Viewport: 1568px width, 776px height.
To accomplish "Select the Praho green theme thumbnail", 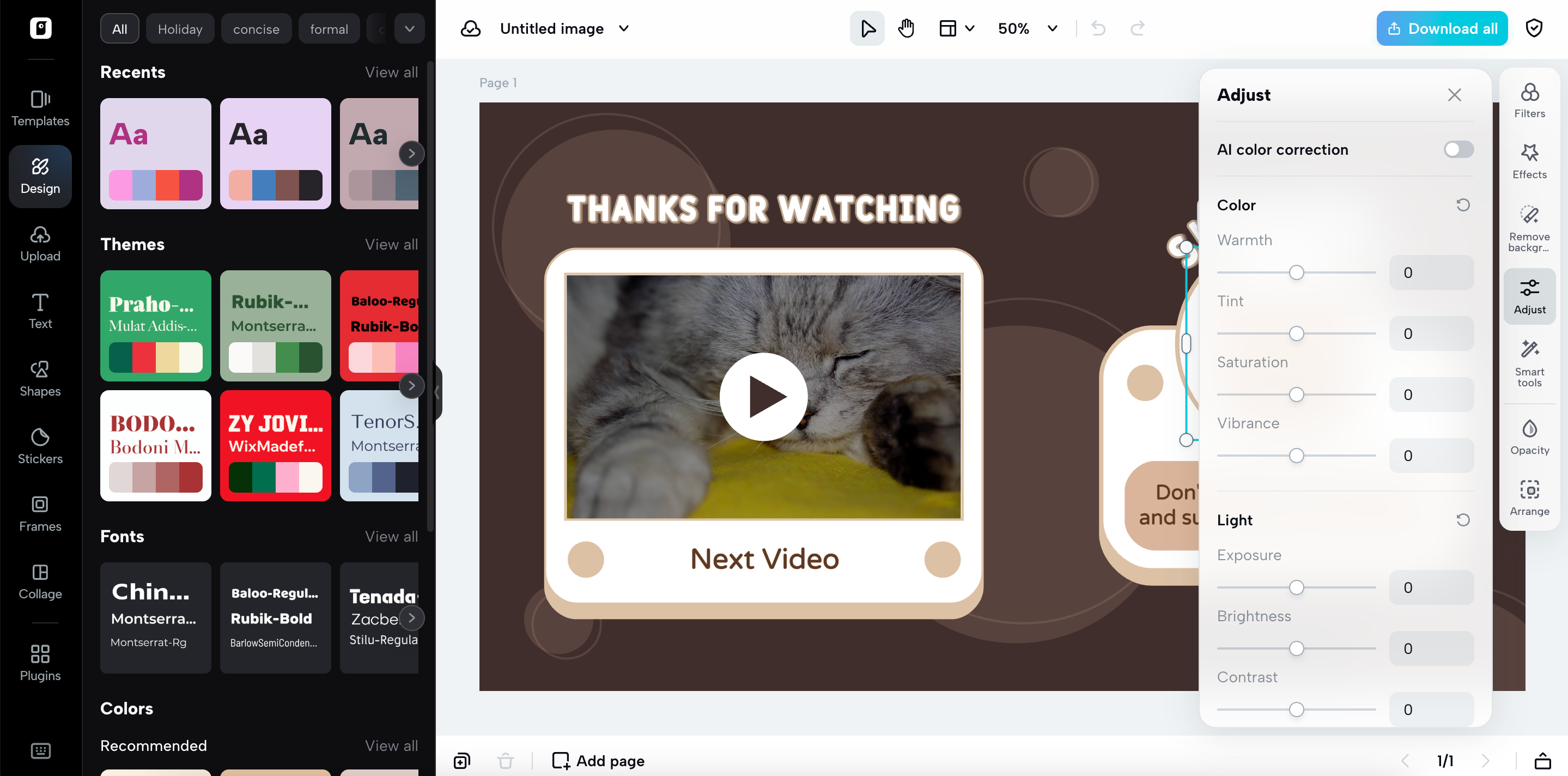I will point(155,326).
